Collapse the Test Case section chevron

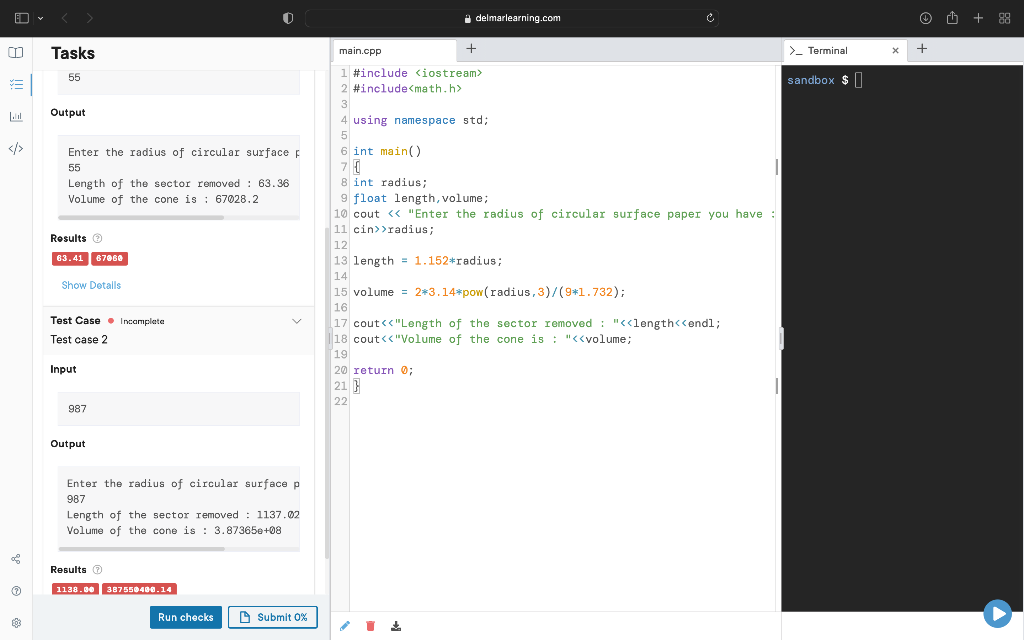296,320
